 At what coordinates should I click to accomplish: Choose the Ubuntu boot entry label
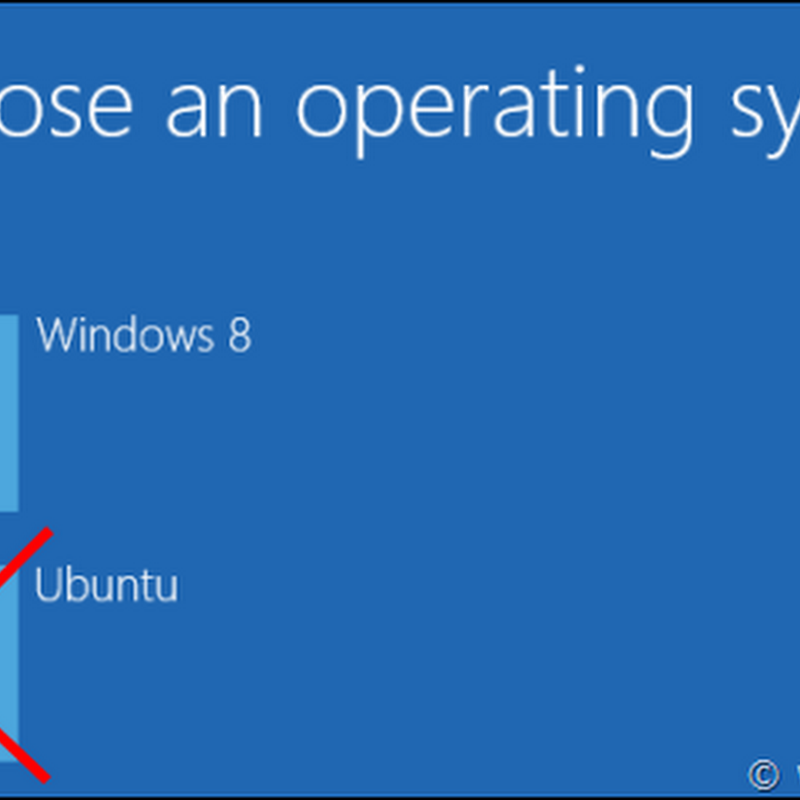point(106,584)
